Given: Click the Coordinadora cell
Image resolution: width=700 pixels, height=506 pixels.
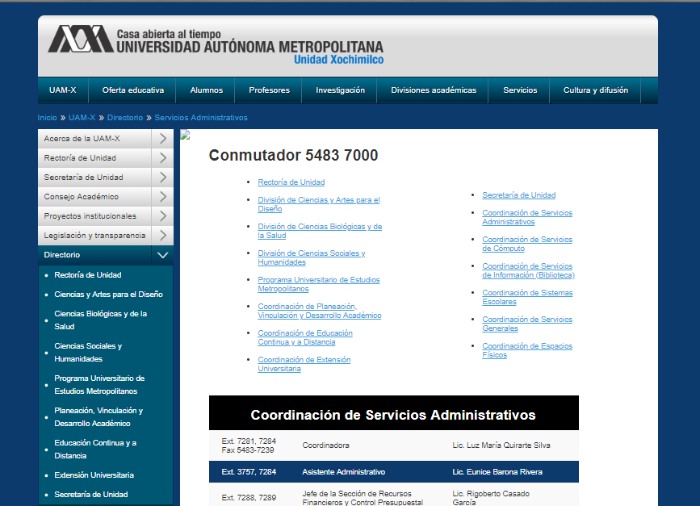Looking at the screenshot, I should coord(325,445).
